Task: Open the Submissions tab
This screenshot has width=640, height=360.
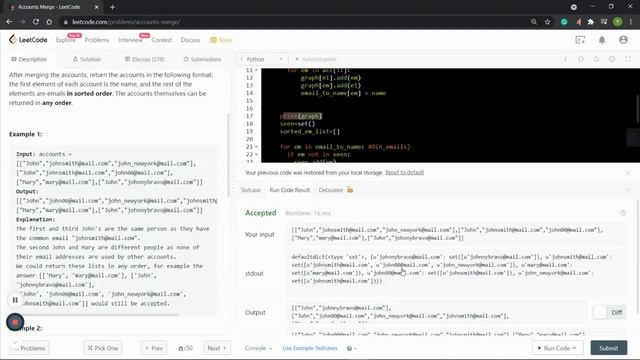Action: click(x=202, y=59)
